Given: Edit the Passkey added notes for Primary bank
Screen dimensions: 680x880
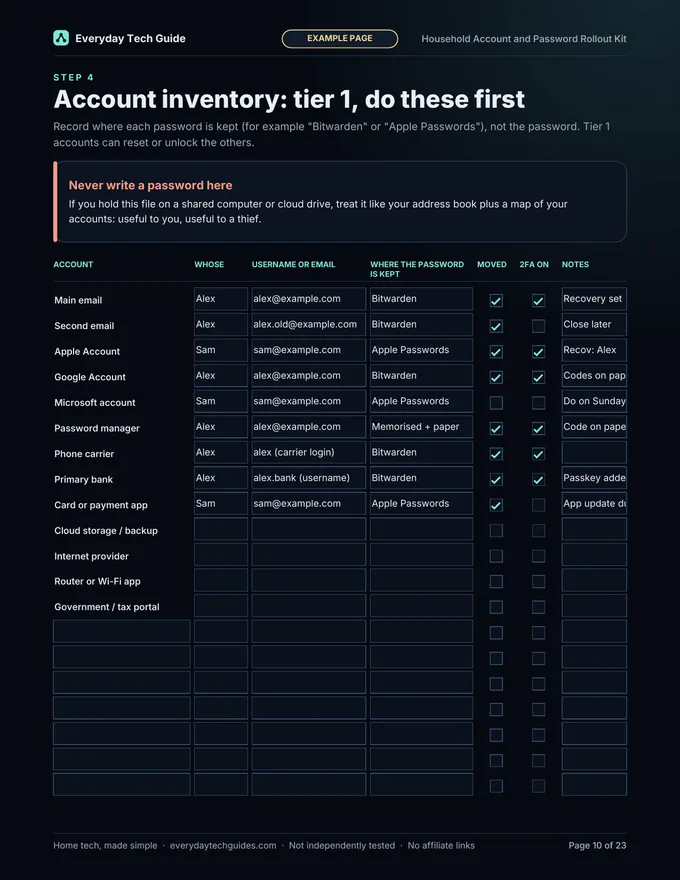Looking at the screenshot, I should (x=594, y=478).
